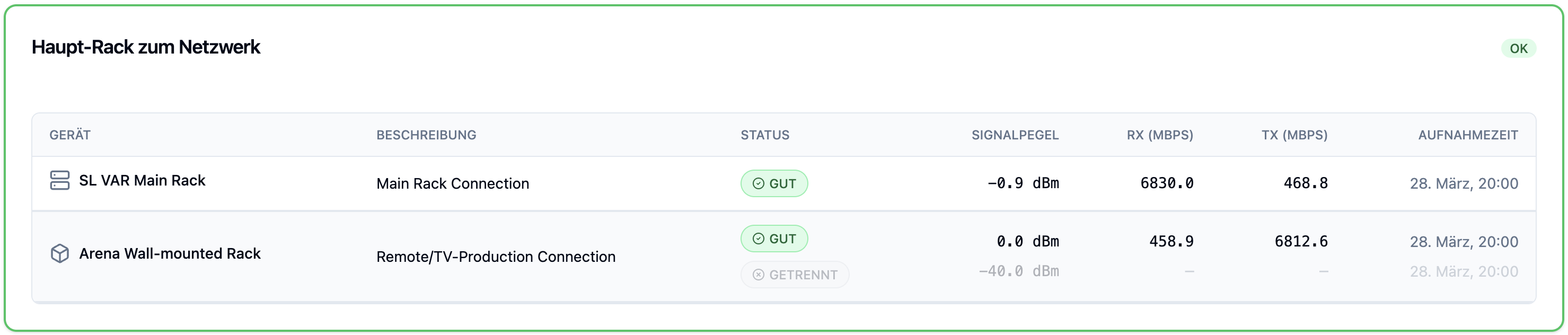The image size is (1568, 335).
Task: Click the cube icon beside Arena Wall-mounted Rack
Action: pyautogui.click(x=60, y=253)
